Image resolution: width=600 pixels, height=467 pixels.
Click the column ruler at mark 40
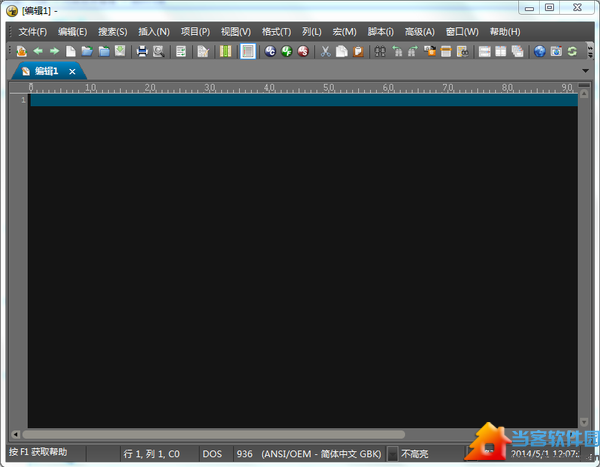pos(269,88)
